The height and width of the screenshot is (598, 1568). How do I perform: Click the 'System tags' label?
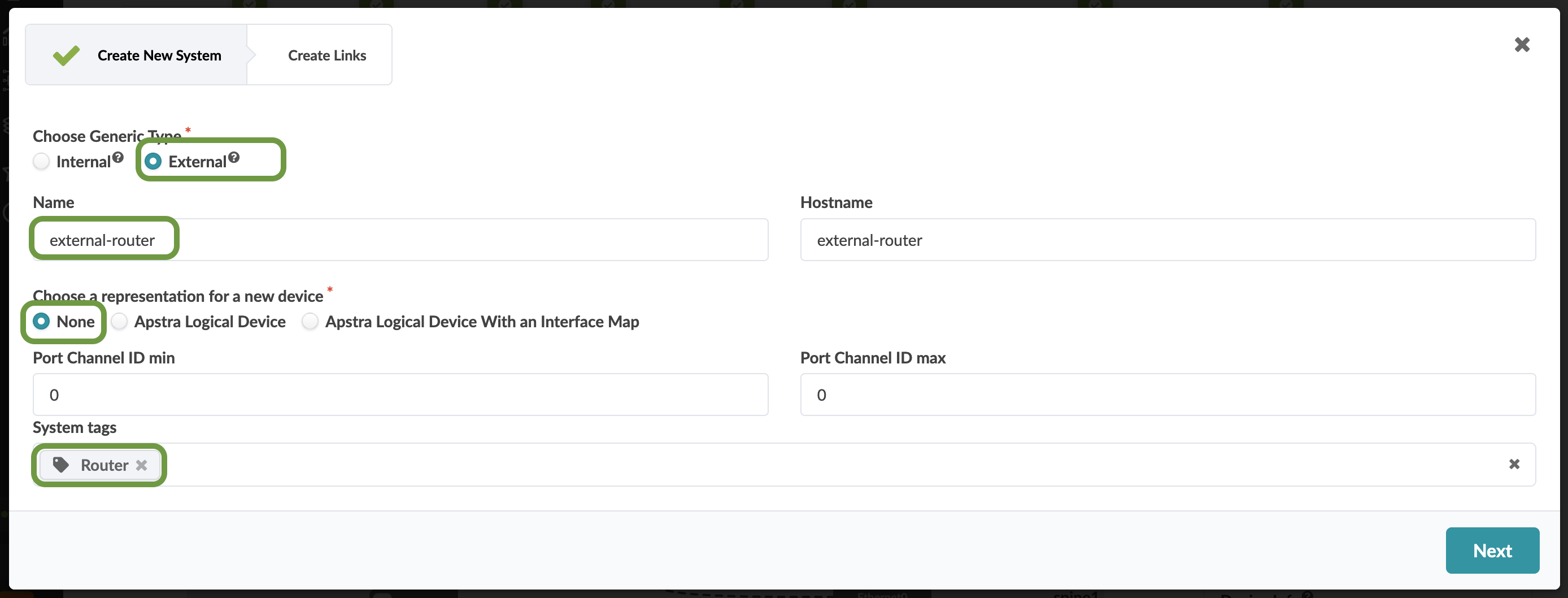[x=74, y=427]
